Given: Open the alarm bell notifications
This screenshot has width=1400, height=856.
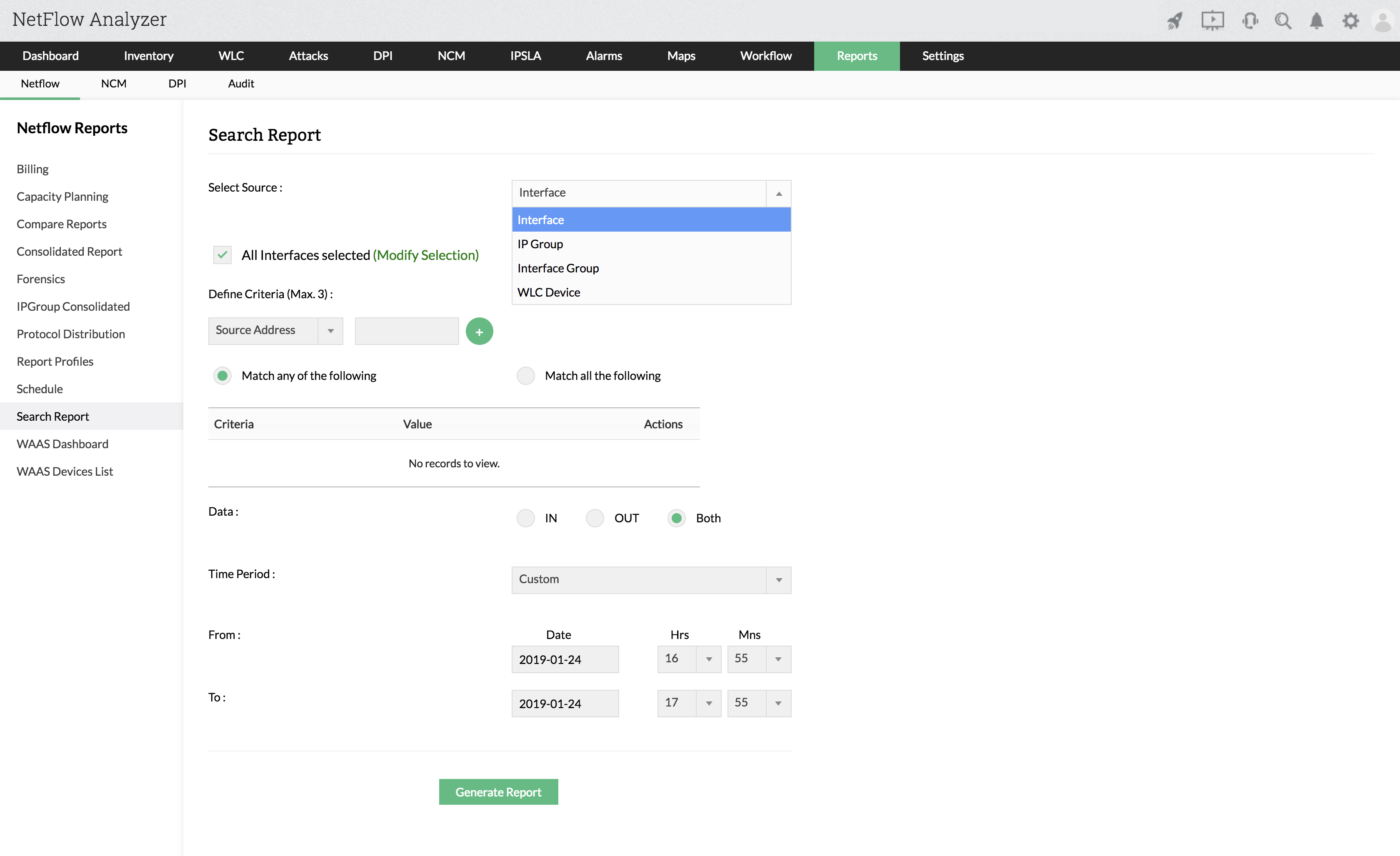Looking at the screenshot, I should coord(1316,21).
